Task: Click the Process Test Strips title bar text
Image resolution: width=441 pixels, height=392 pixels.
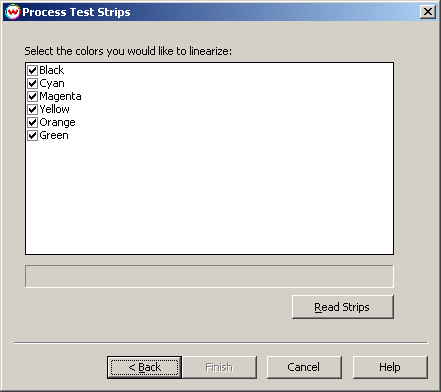Action: pyautogui.click(x=76, y=12)
